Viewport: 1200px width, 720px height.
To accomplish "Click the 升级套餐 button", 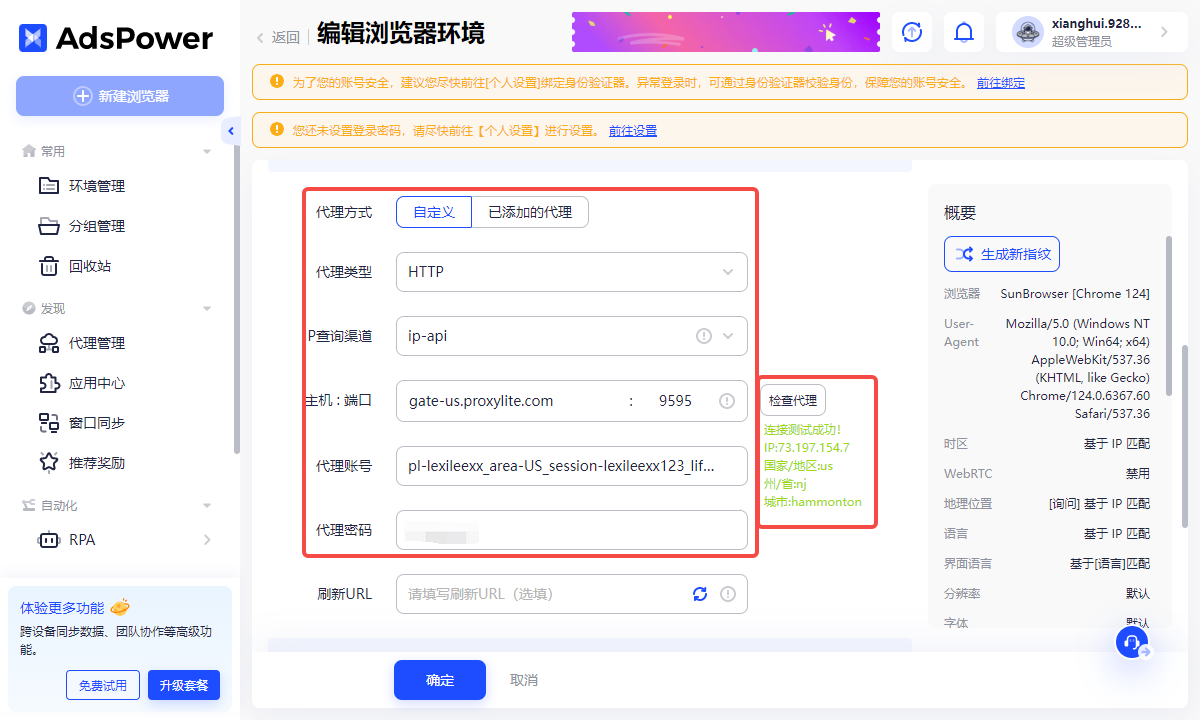I will (x=184, y=685).
